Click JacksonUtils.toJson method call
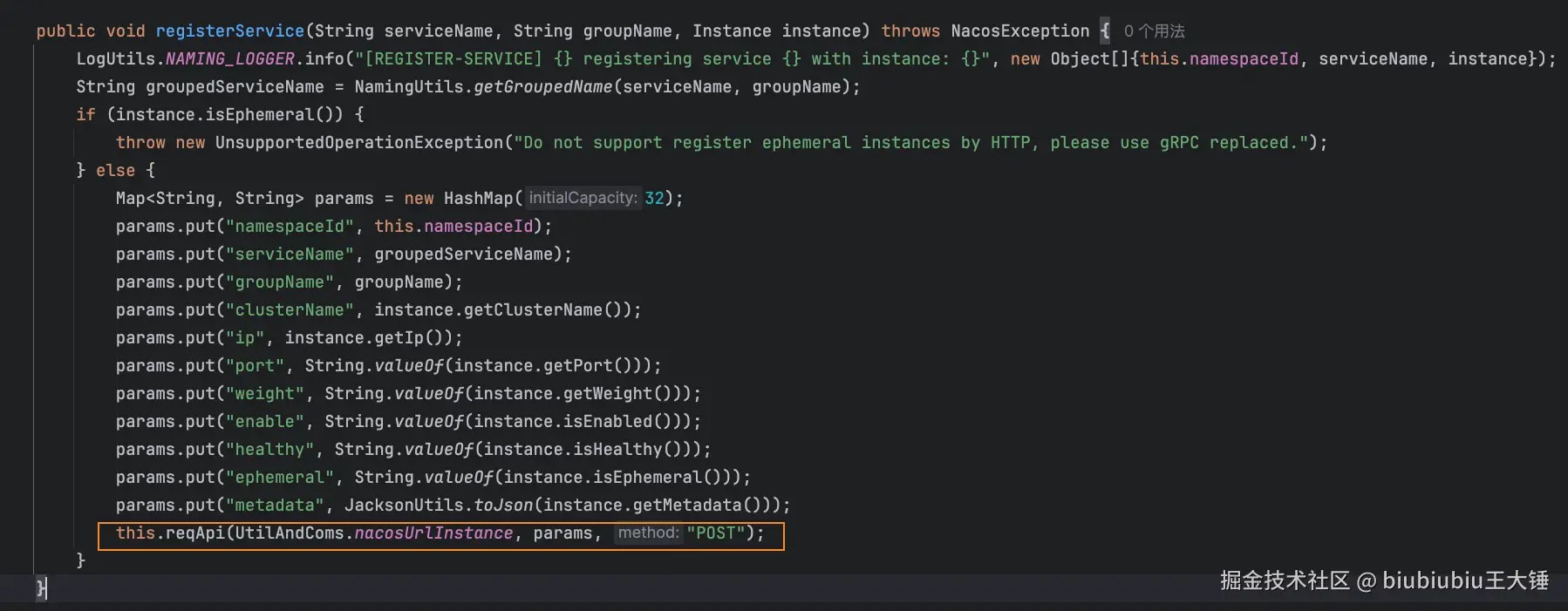Screen dimensions: 1568x611 439,506
